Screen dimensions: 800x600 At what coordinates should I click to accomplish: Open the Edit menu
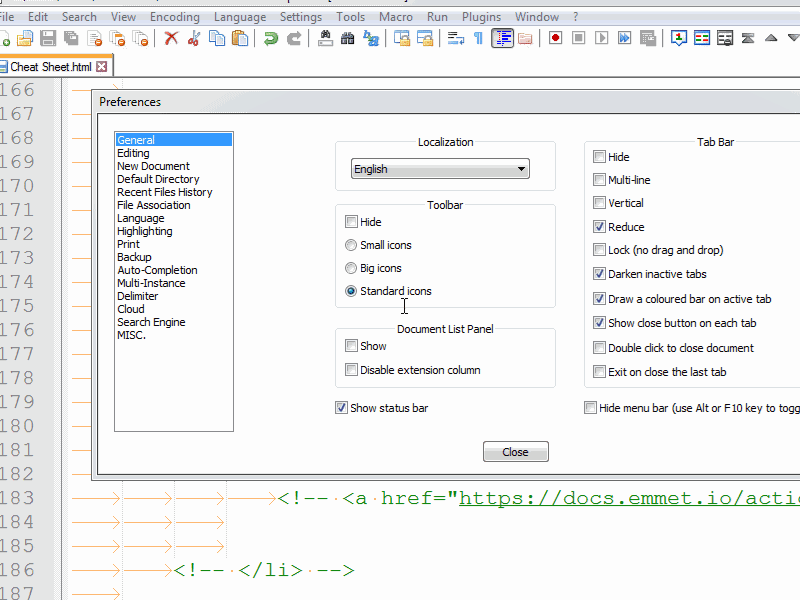(x=38, y=17)
